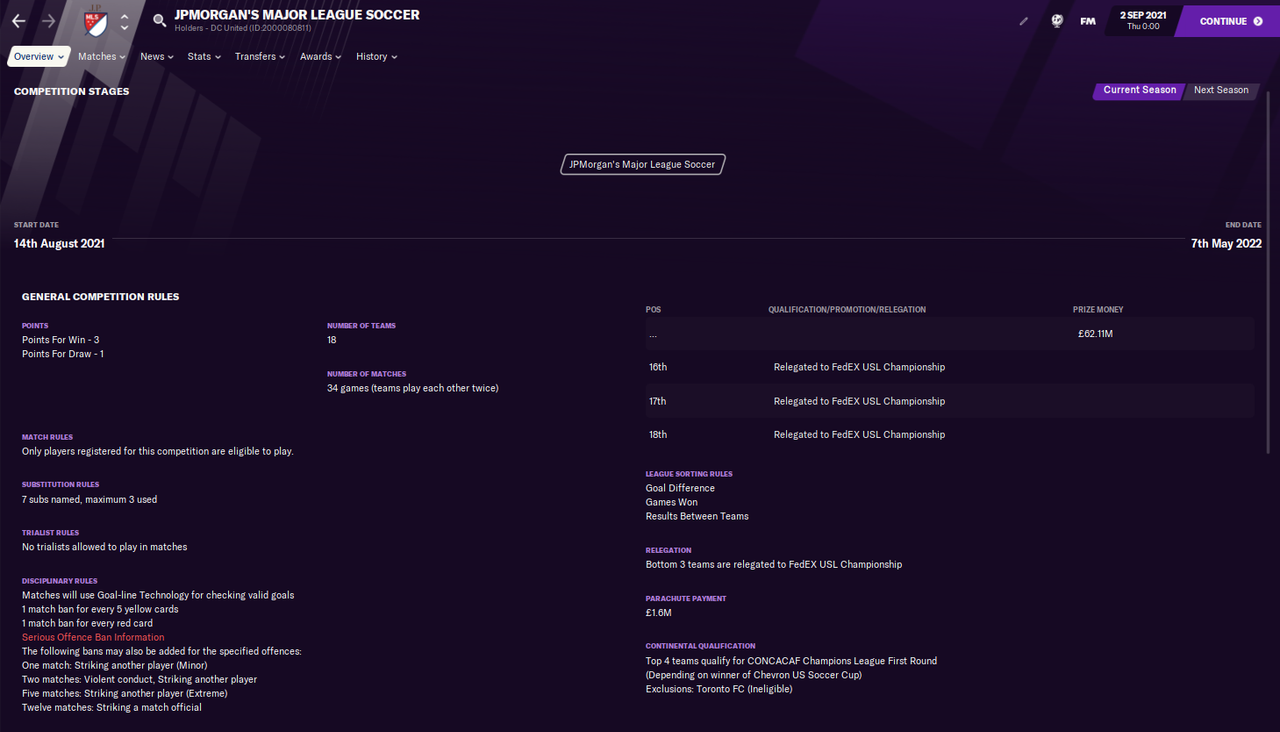
Task: Click the MLS competition logo
Action: pyautogui.click(x=95, y=21)
